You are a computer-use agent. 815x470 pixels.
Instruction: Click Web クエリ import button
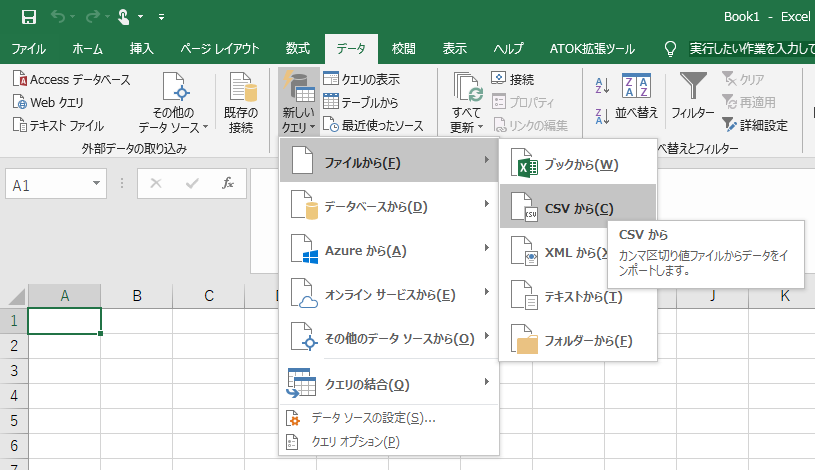click(x=48, y=102)
